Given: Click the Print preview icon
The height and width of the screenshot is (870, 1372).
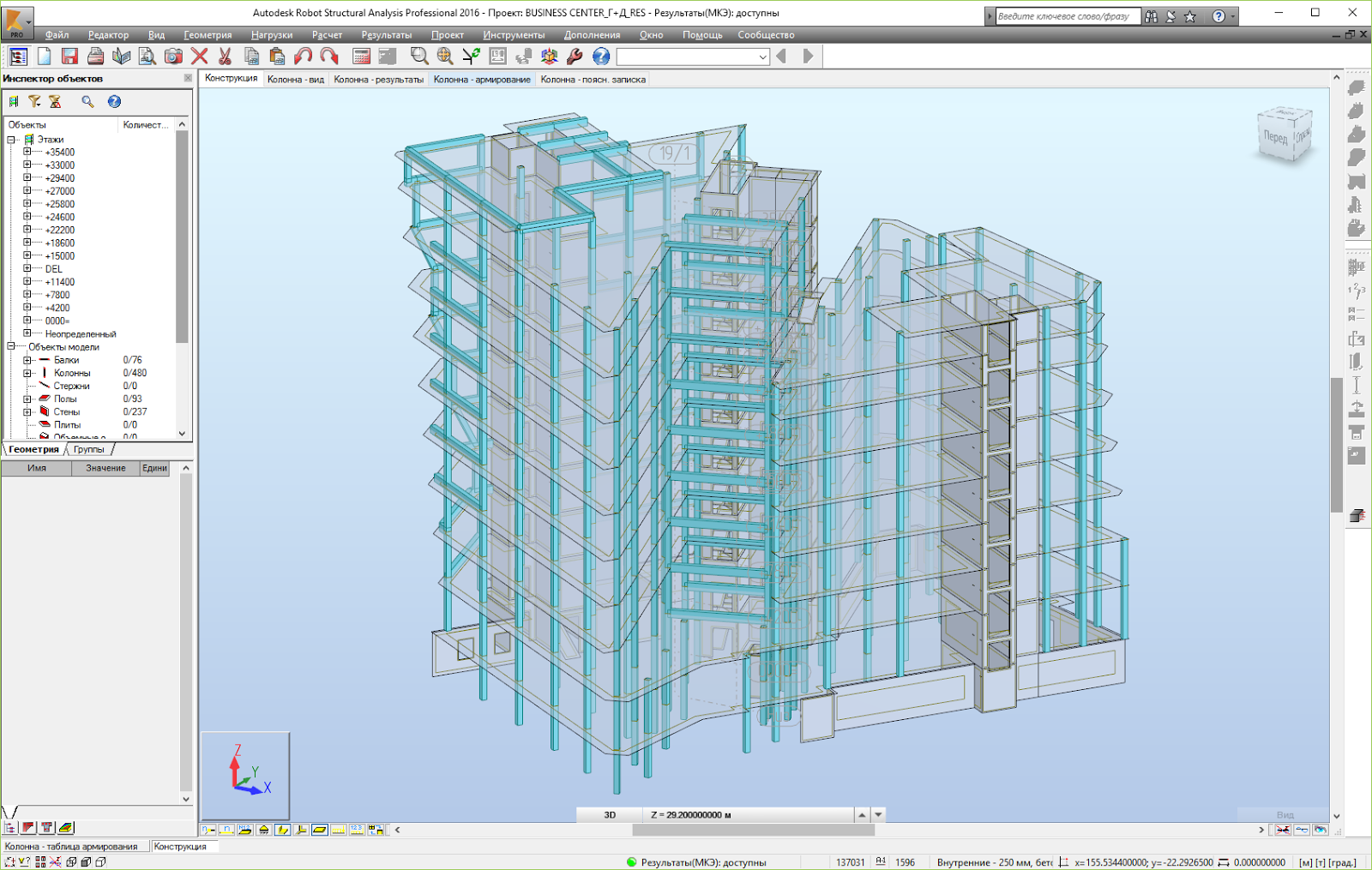Looking at the screenshot, I should 147,57.
